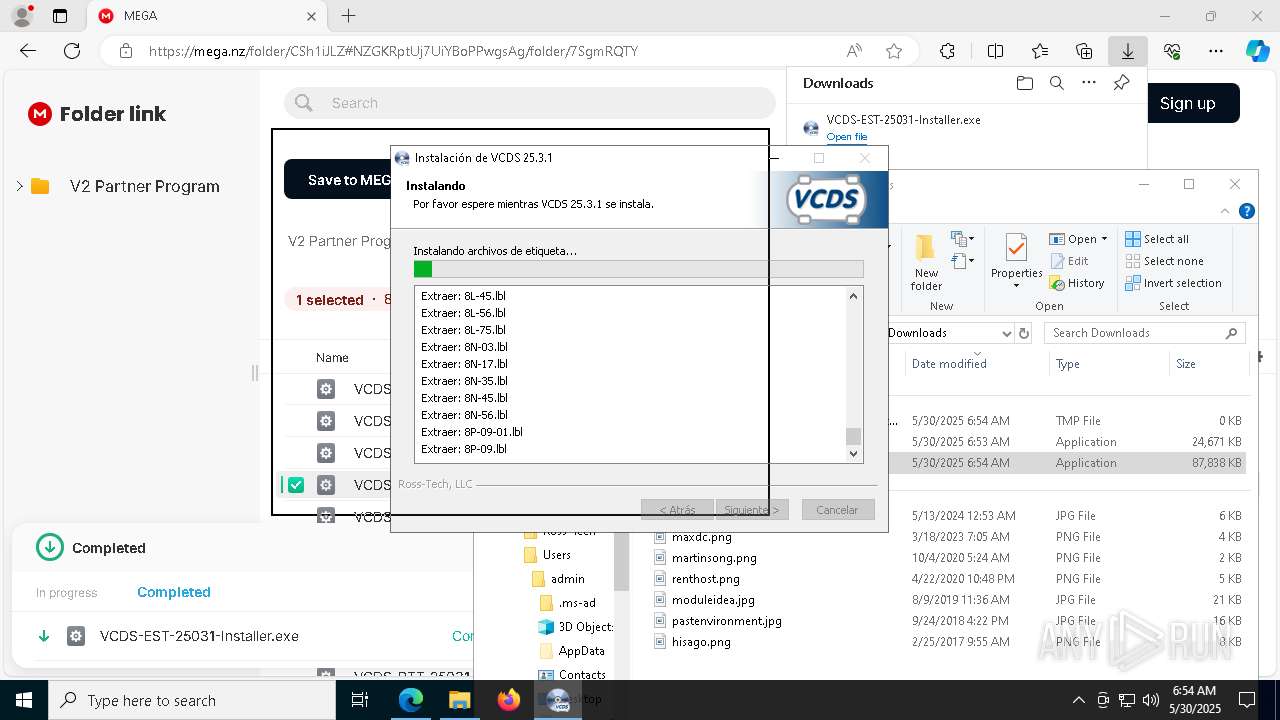
Task: Click Open file link for VCDS installer
Action: 846,136
